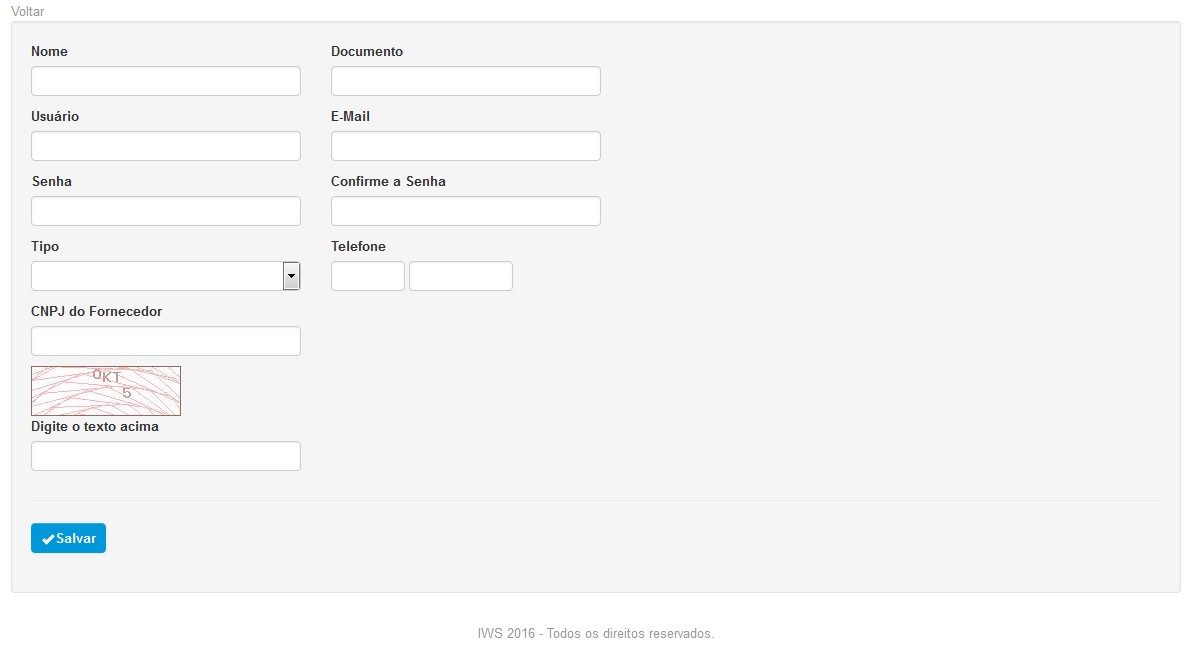Focus the Digite o texto acima field
The height and width of the screenshot is (655, 1195).
pyautogui.click(x=165, y=456)
